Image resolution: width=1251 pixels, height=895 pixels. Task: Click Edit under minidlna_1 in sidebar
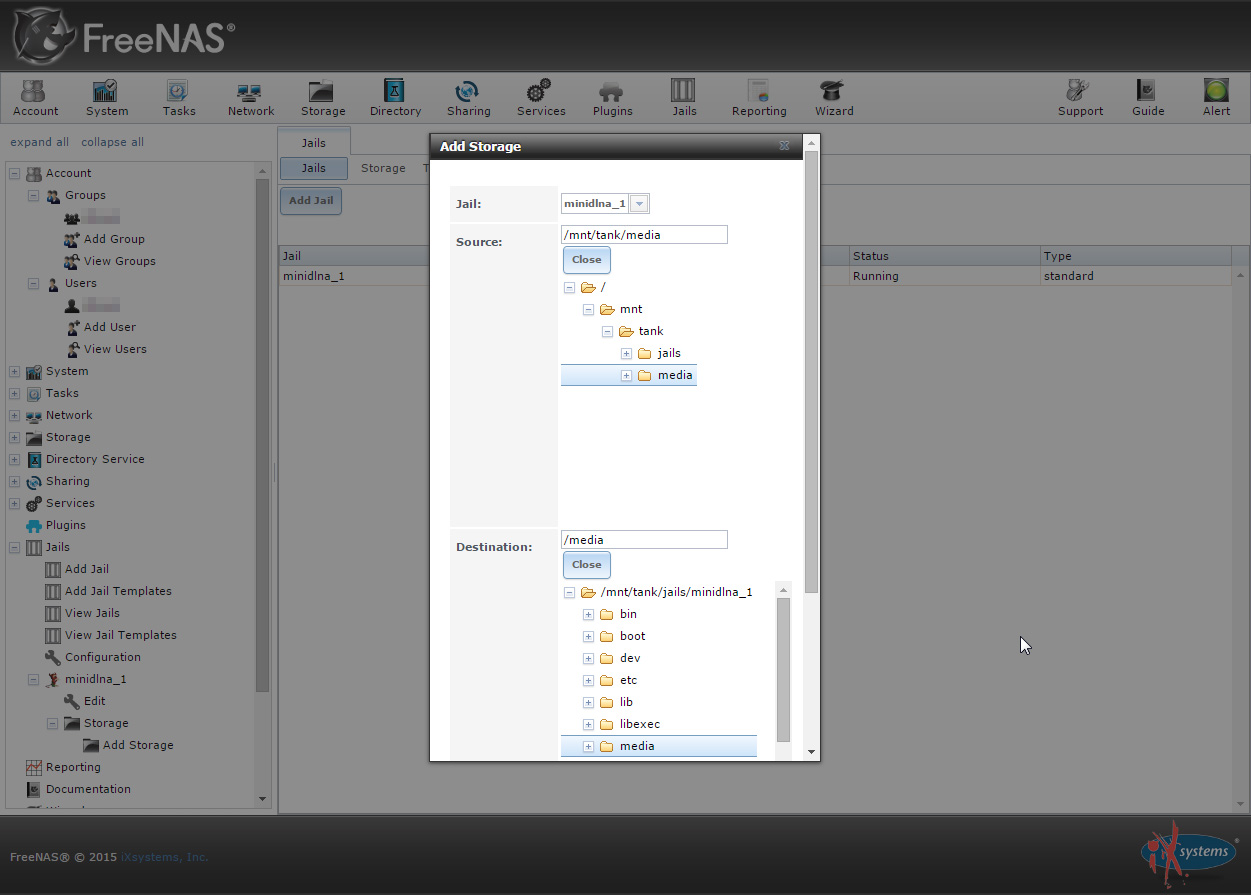click(94, 701)
